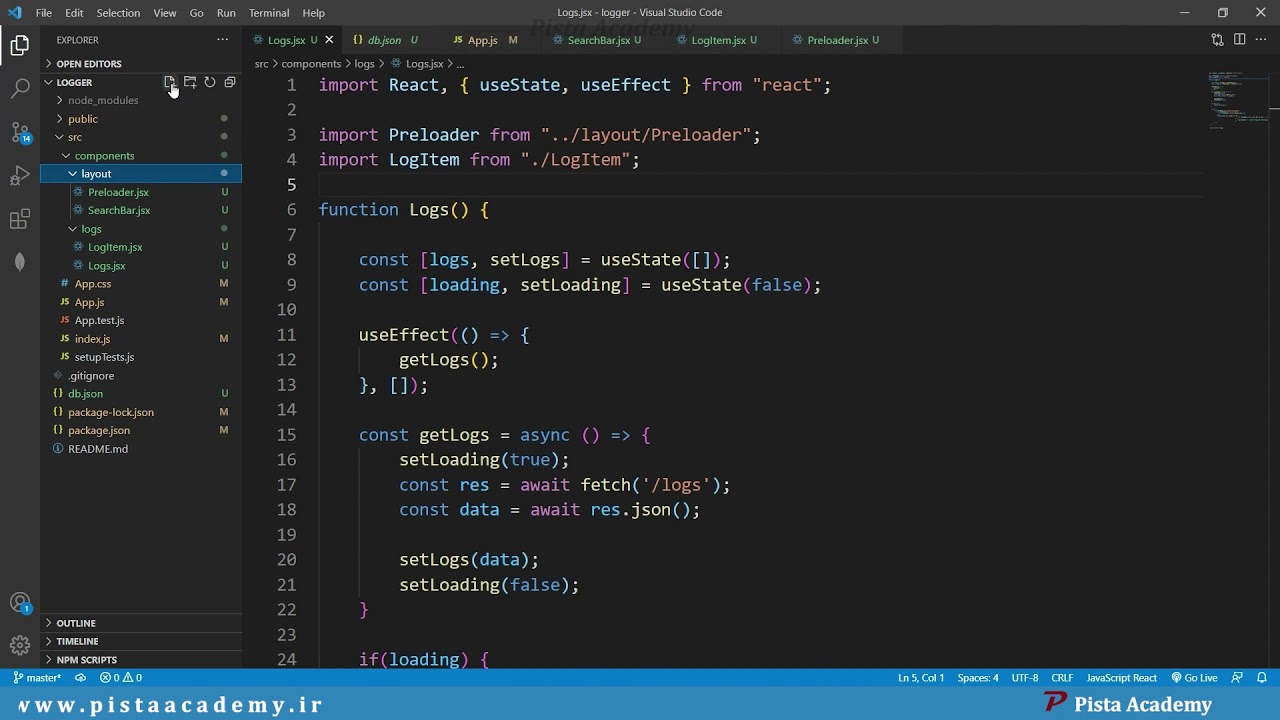
Task: Expand the Outline panel
Action: pyautogui.click(x=141, y=623)
